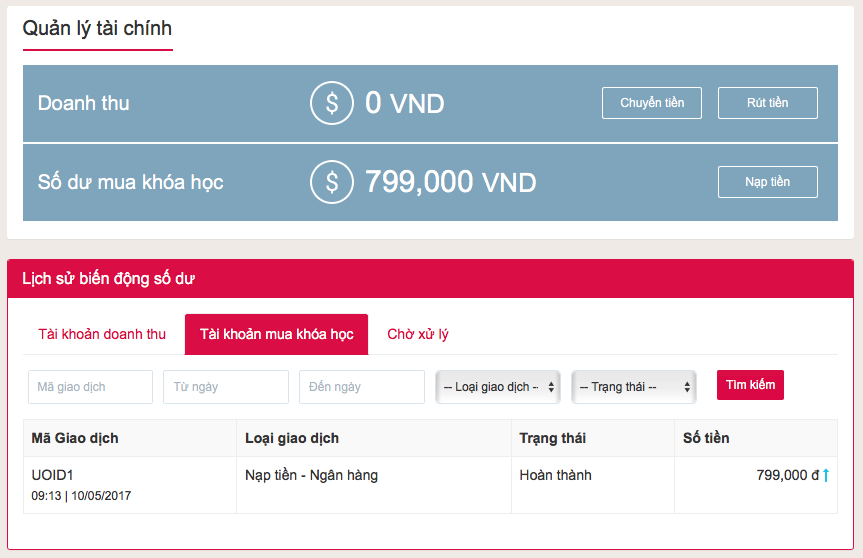The height and width of the screenshot is (558, 863).
Task: Click the Mã Giao dịch column header
Action: (75, 438)
